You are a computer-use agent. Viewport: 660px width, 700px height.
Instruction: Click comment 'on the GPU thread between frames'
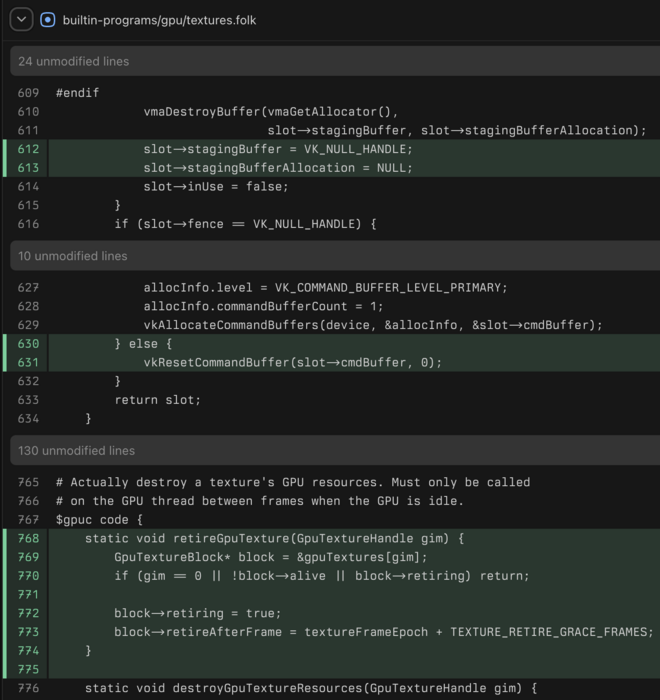[260, 501]
